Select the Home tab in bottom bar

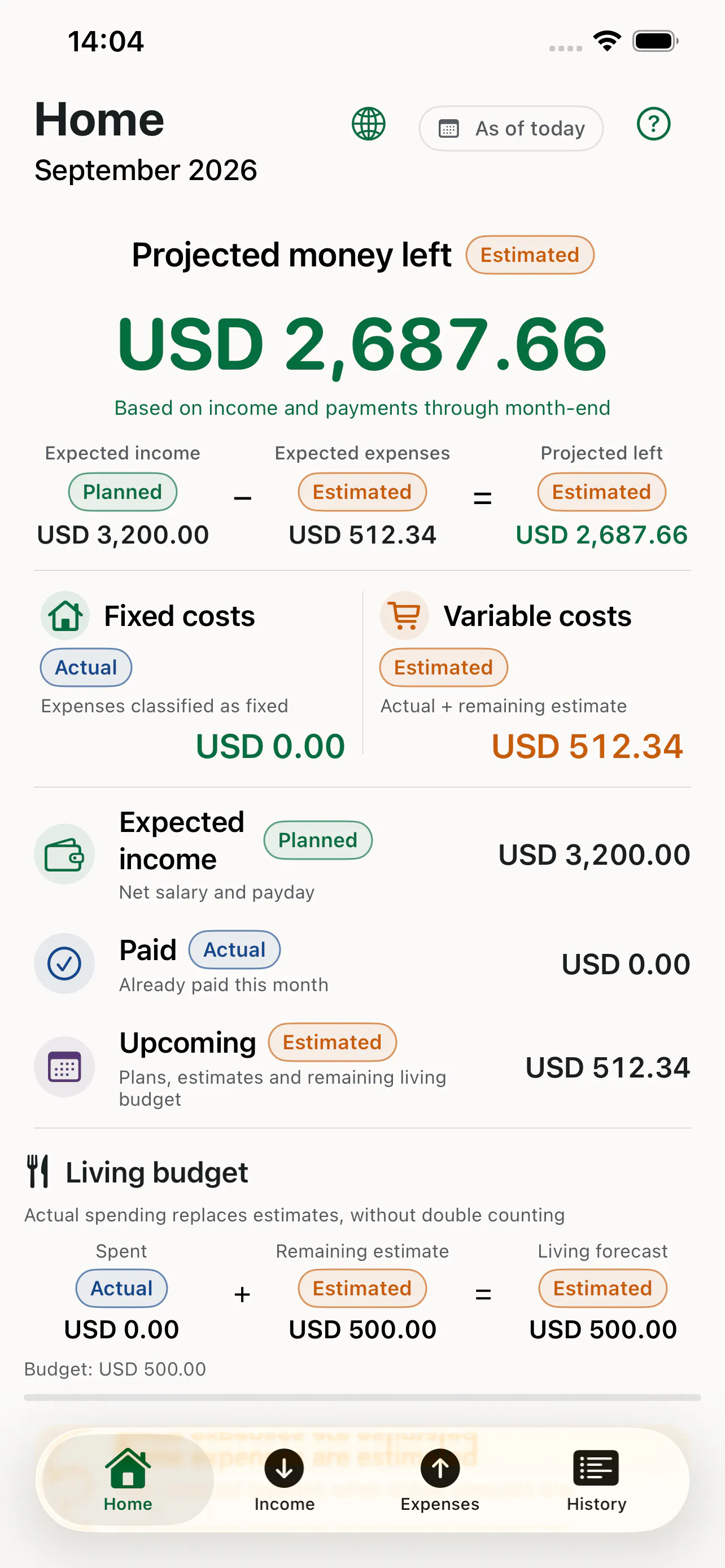[x=128, y=1480]
